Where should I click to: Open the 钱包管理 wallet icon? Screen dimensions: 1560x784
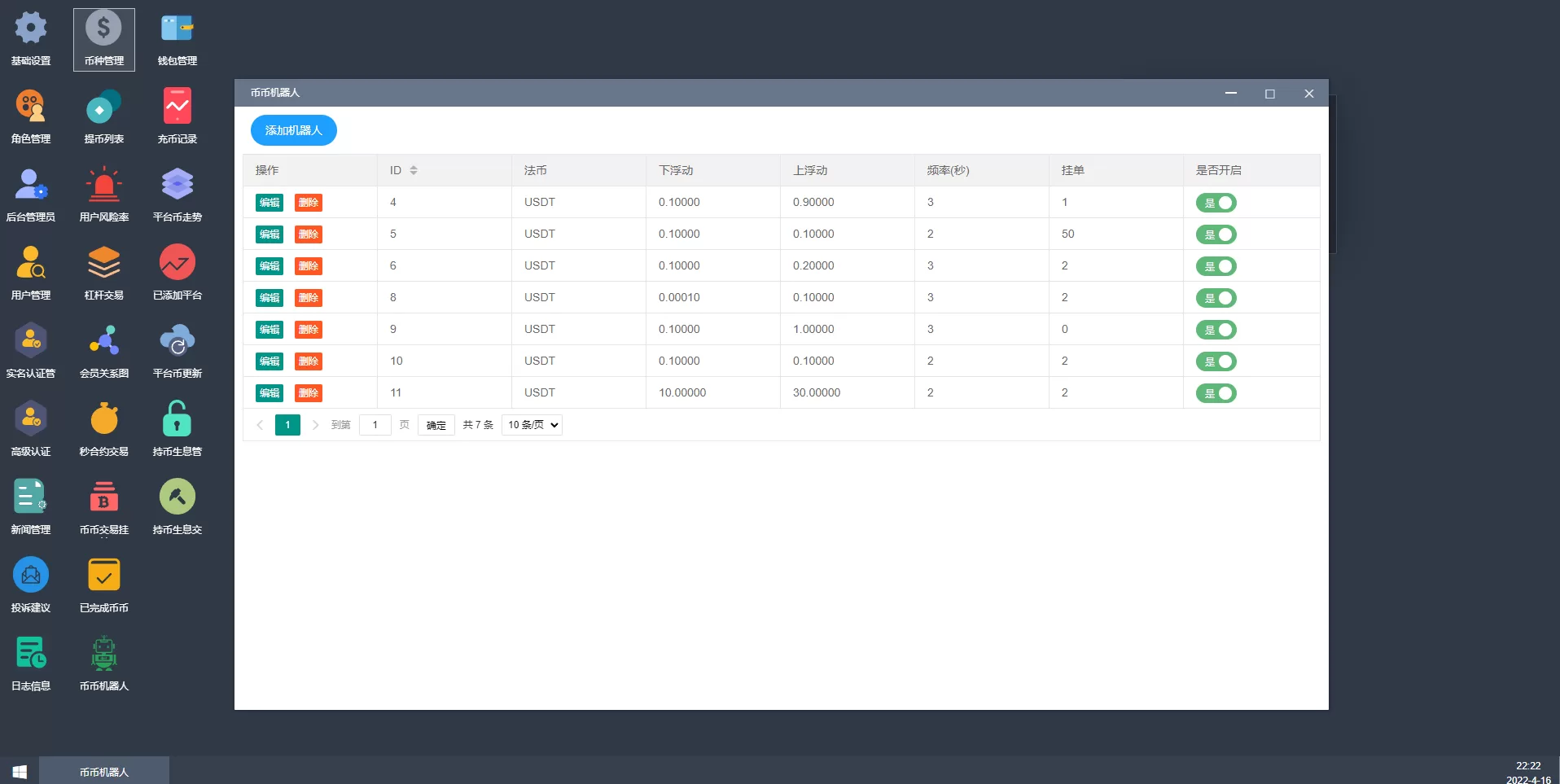pyautogui.click(x=177, y=29)
